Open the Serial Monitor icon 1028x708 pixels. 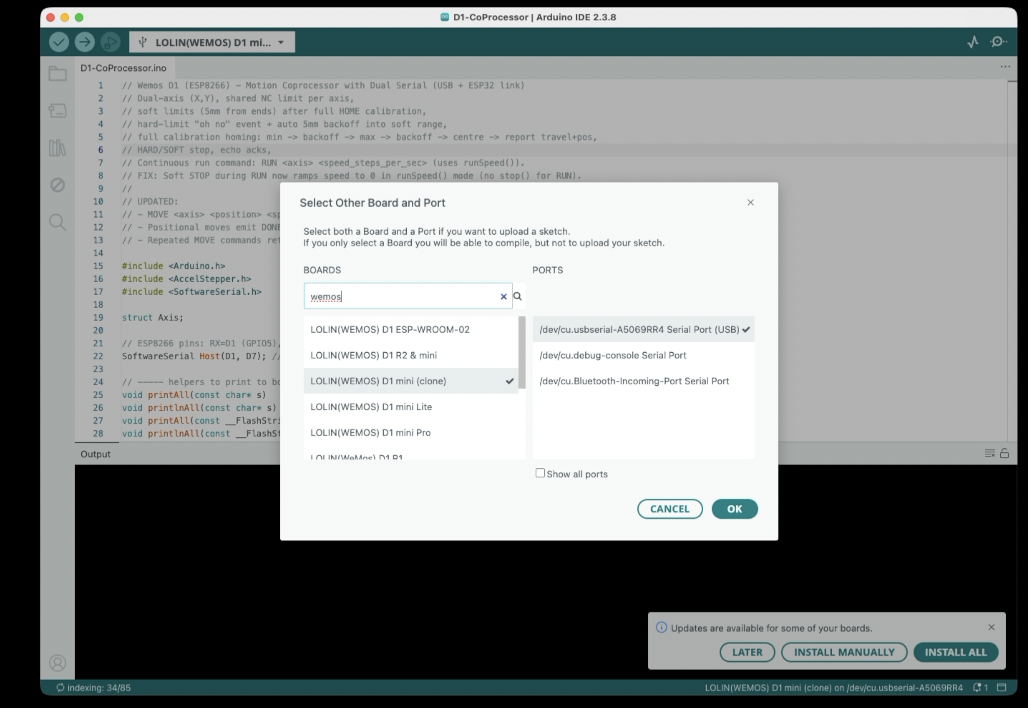click(x=998, y=42)
